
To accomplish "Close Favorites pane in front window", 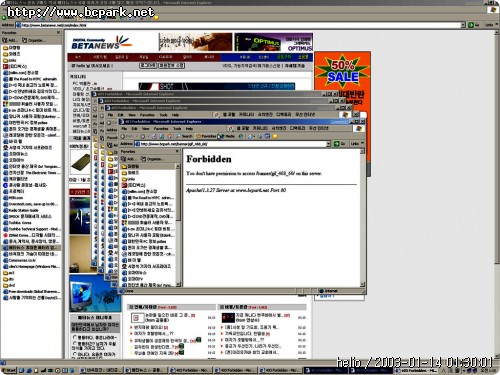I will coord(177,152).
